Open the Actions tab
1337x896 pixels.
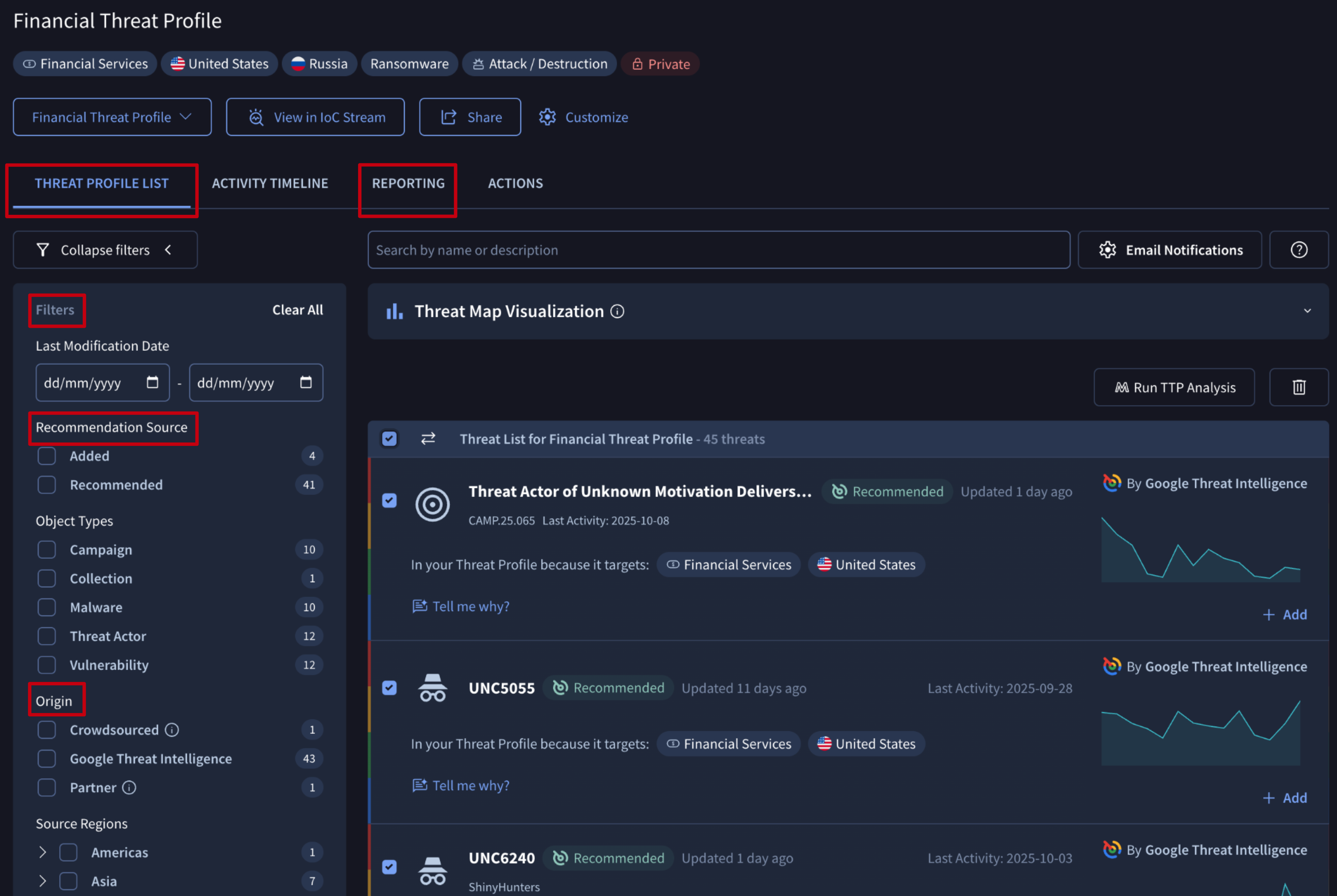[515, 183]
